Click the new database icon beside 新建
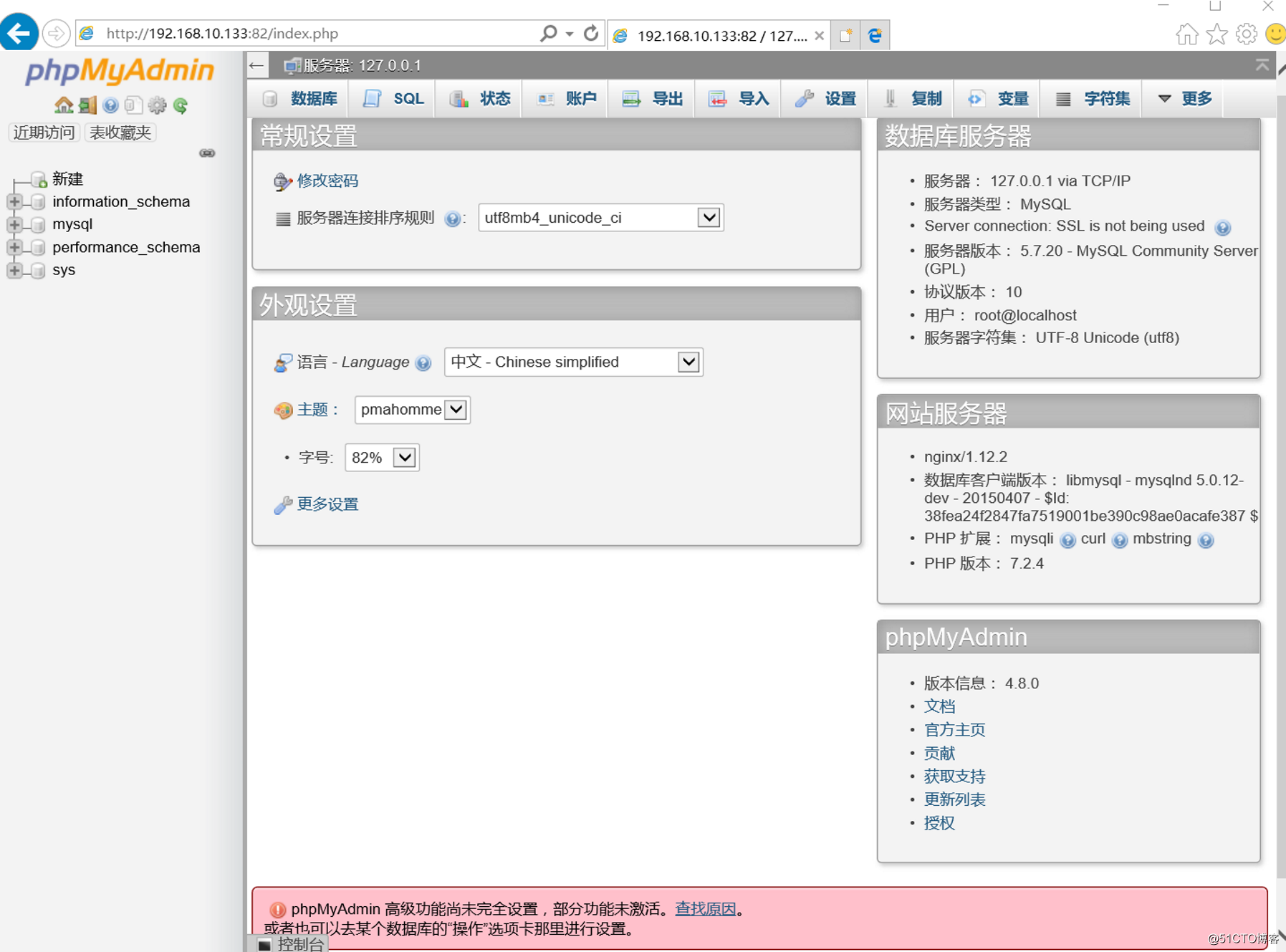Screen dimensions: 1286x952 click(39, 179)
